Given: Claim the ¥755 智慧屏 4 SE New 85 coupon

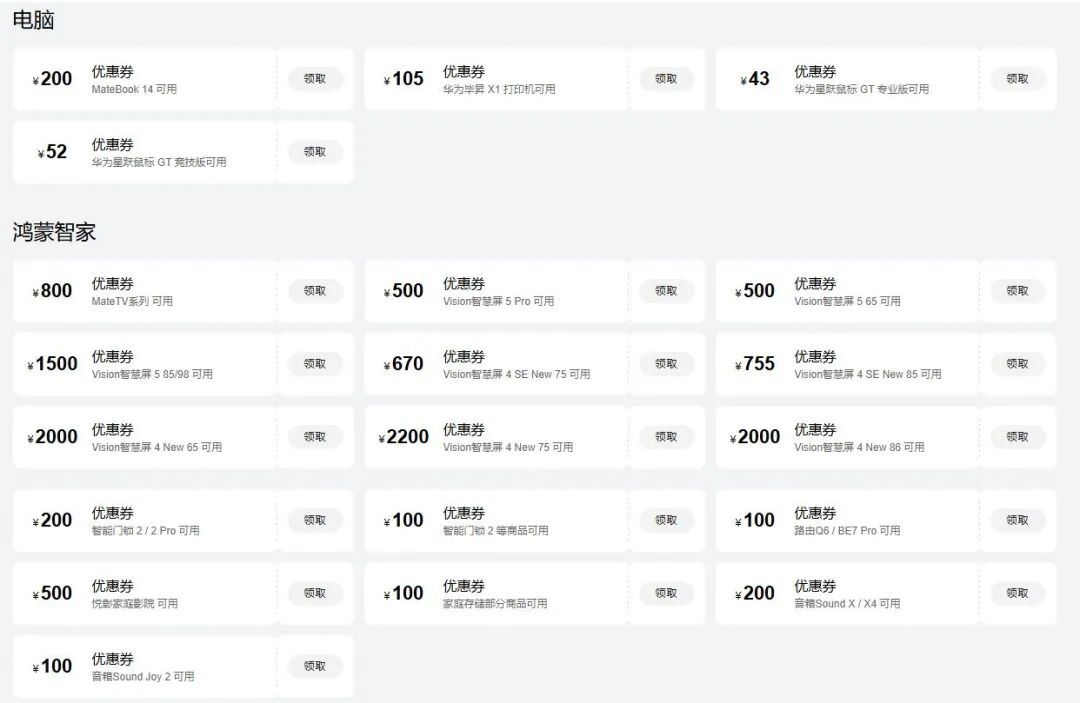Looking at the screenshot, I should pyautogui.click(x=1017, y=364).
